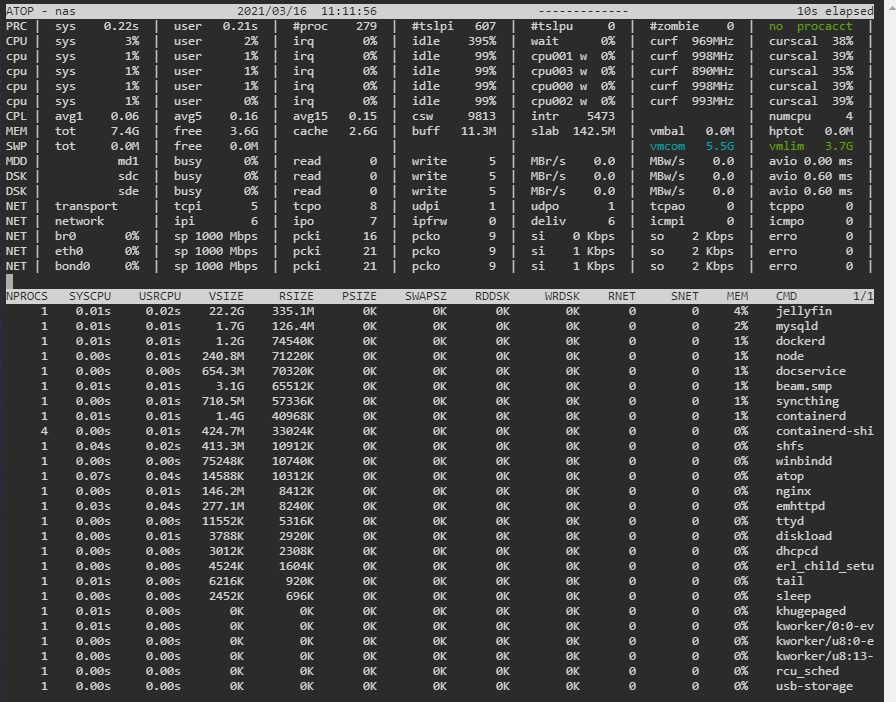Screen dimensions: 896x702
Task: Click the VSIZE column header
Action: 226,296
